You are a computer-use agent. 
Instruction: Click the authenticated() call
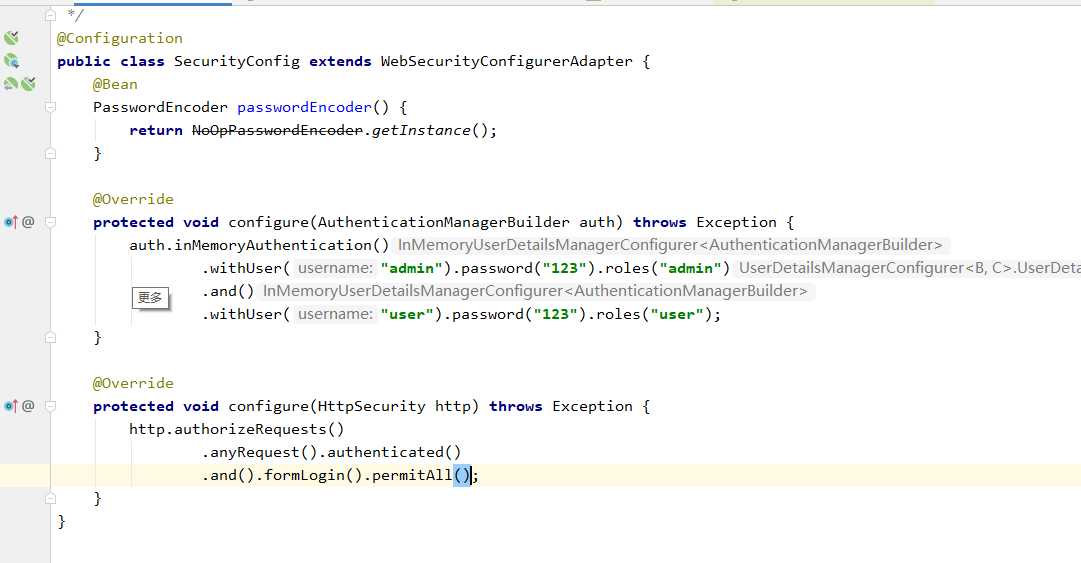click(x=394, y=452)
